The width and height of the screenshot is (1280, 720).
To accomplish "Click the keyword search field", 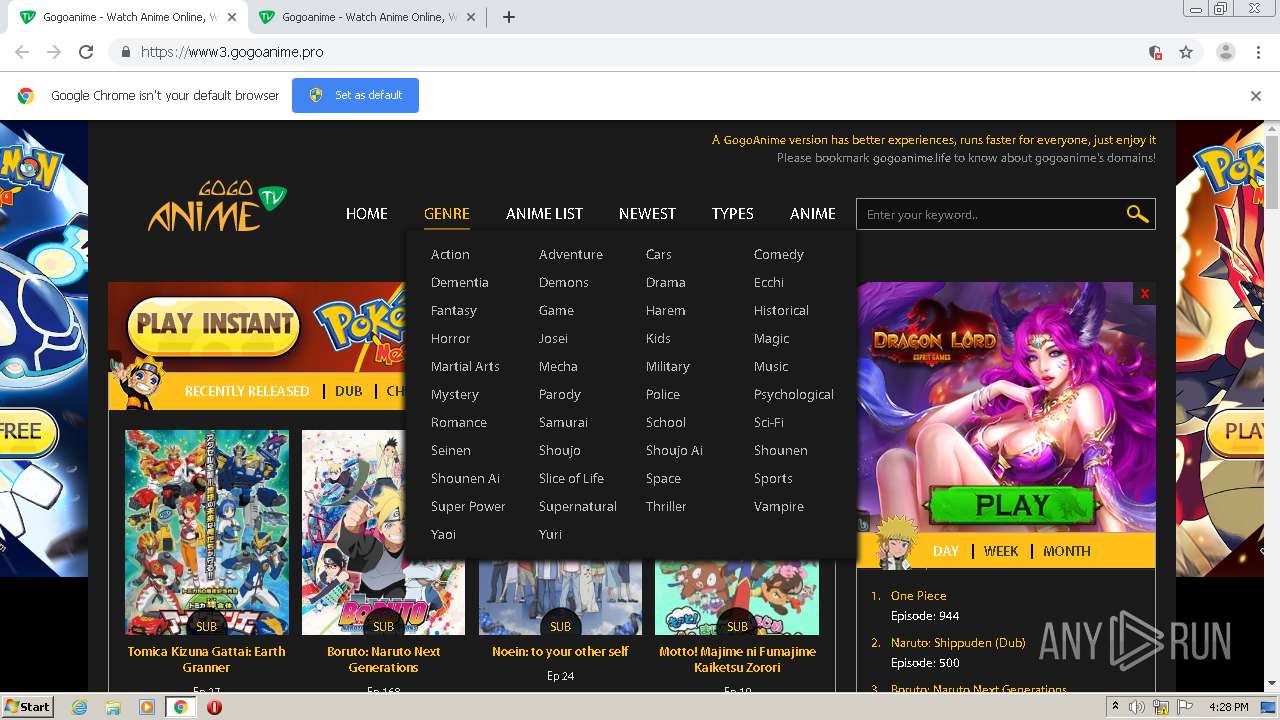I will (x=990, y=214).
